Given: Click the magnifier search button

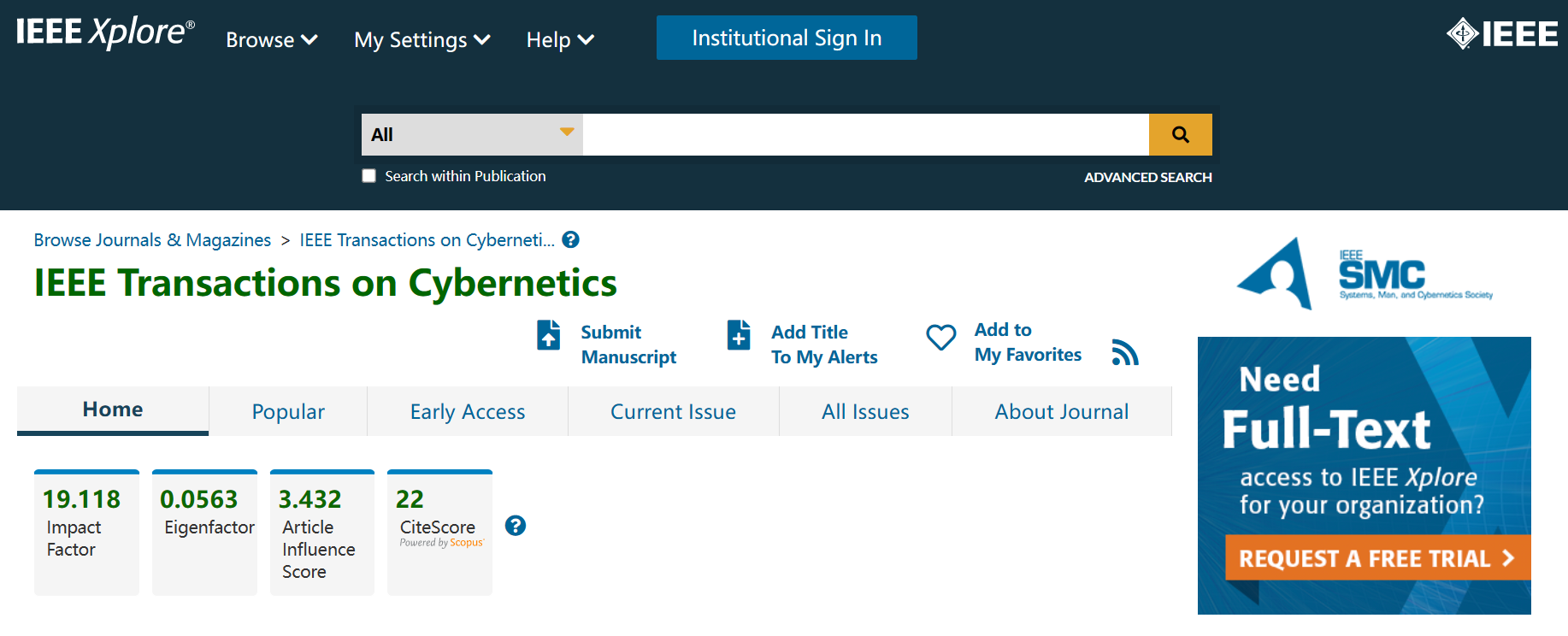Looking at the screenshot, I should [1180, 134].
